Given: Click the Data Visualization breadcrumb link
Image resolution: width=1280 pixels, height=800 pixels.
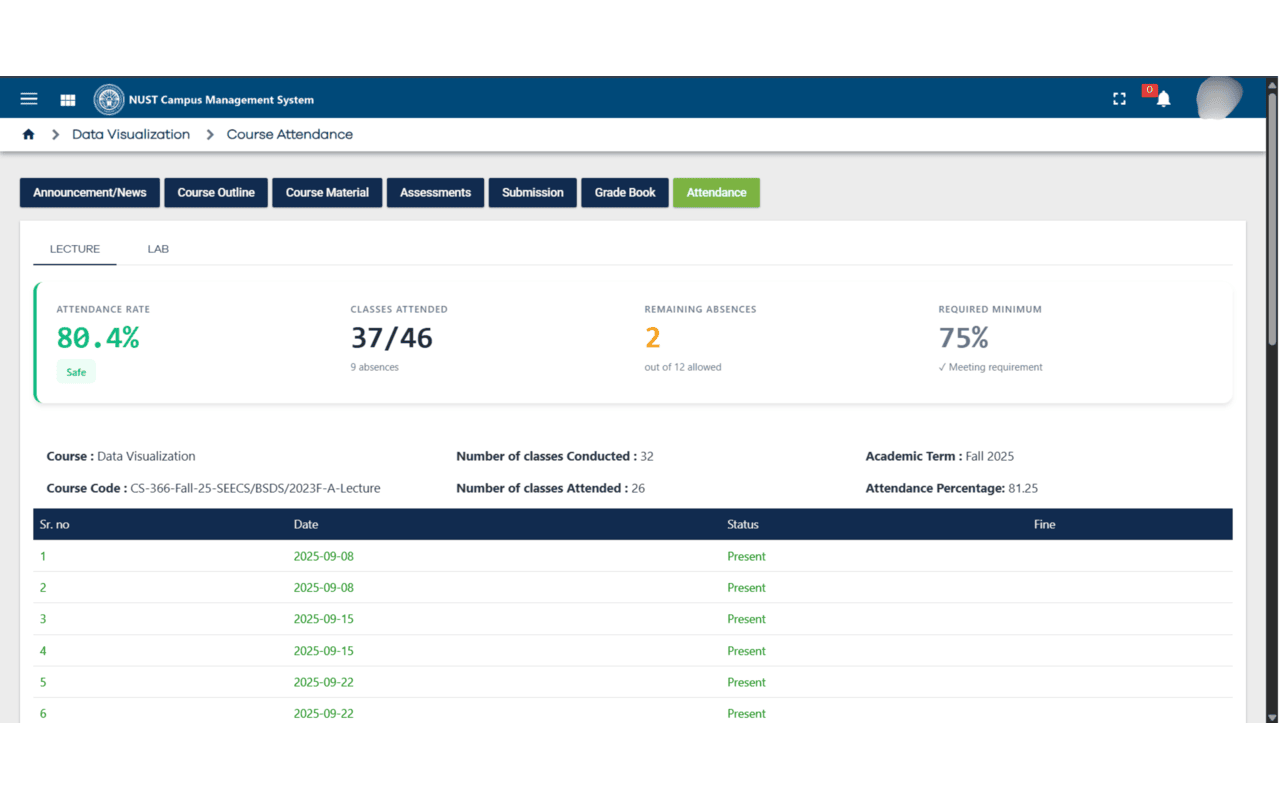Looking at the screenshot, I should [131, 134].
